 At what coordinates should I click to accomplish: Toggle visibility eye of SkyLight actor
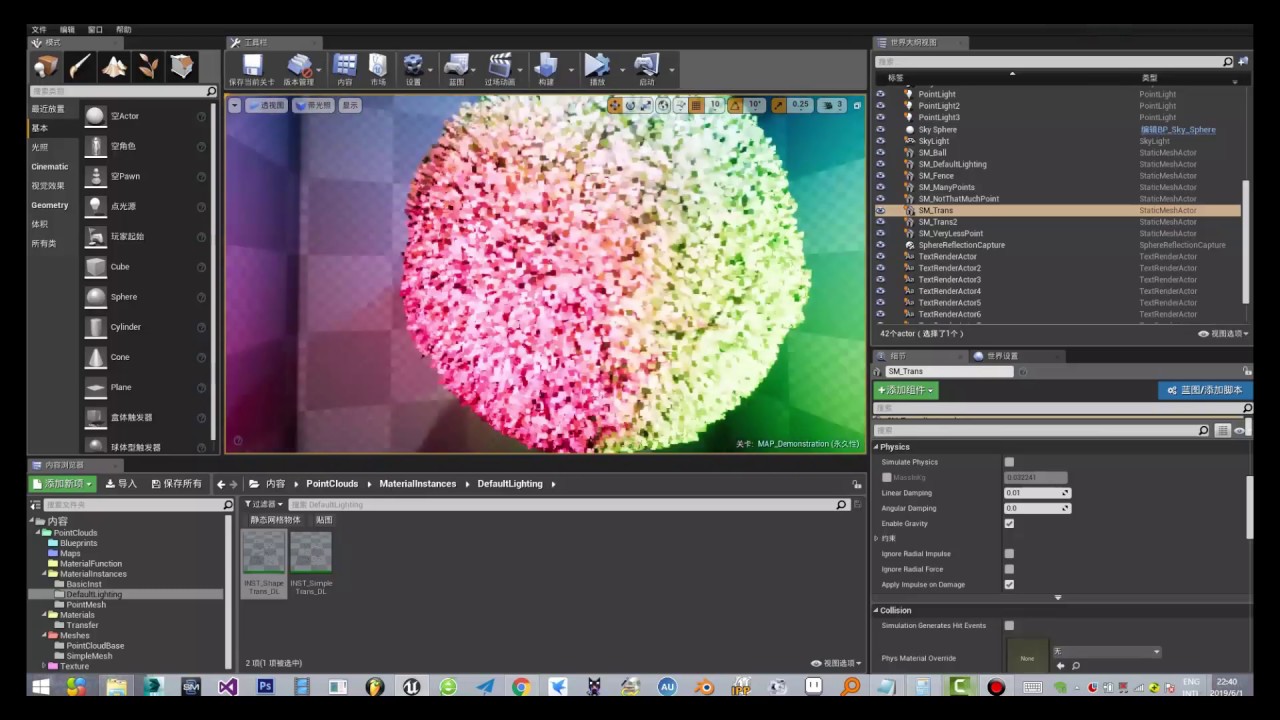pos(881,141)
